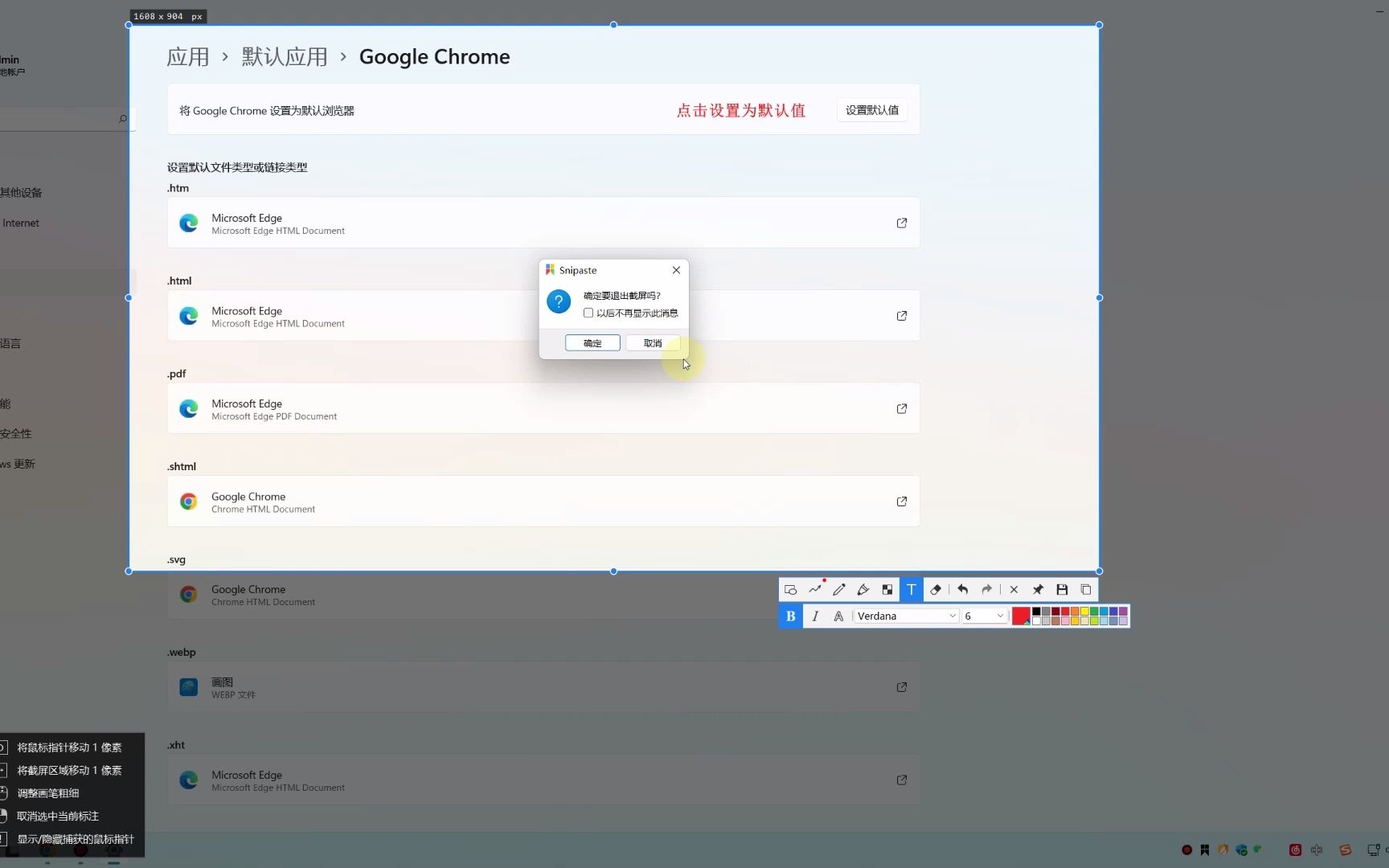Select the text annotation tool
Image resolution: width=1389 pixels, height=868 pixels.
tap(912, 590)
